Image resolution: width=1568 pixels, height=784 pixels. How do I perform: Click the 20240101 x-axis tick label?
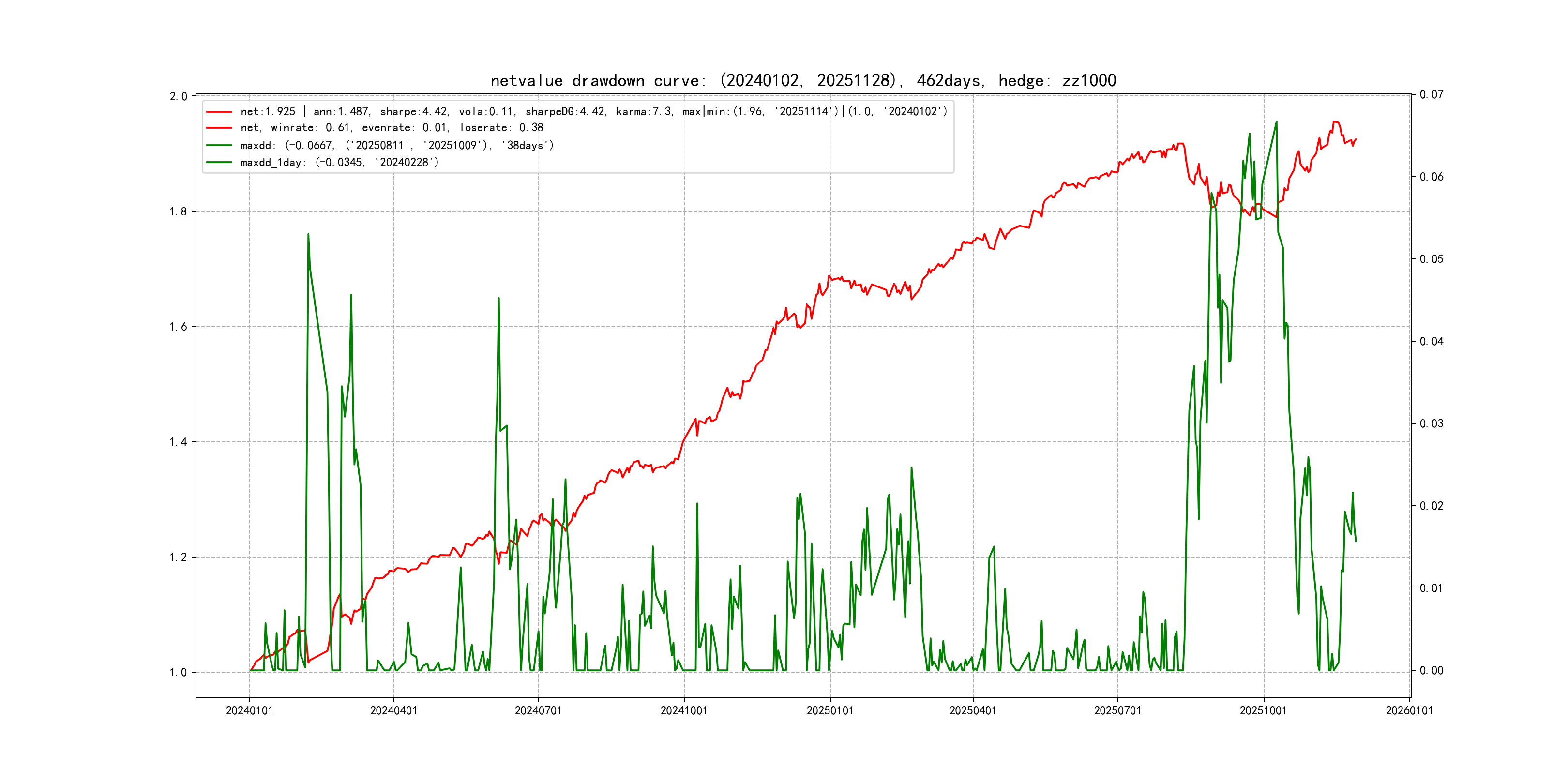250,711
